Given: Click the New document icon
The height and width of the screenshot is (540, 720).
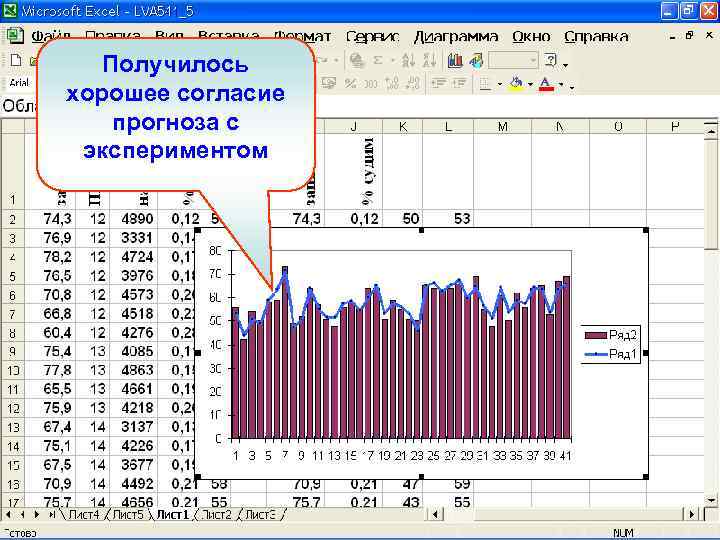Looking at the screenshot, I should click(16, 60).
